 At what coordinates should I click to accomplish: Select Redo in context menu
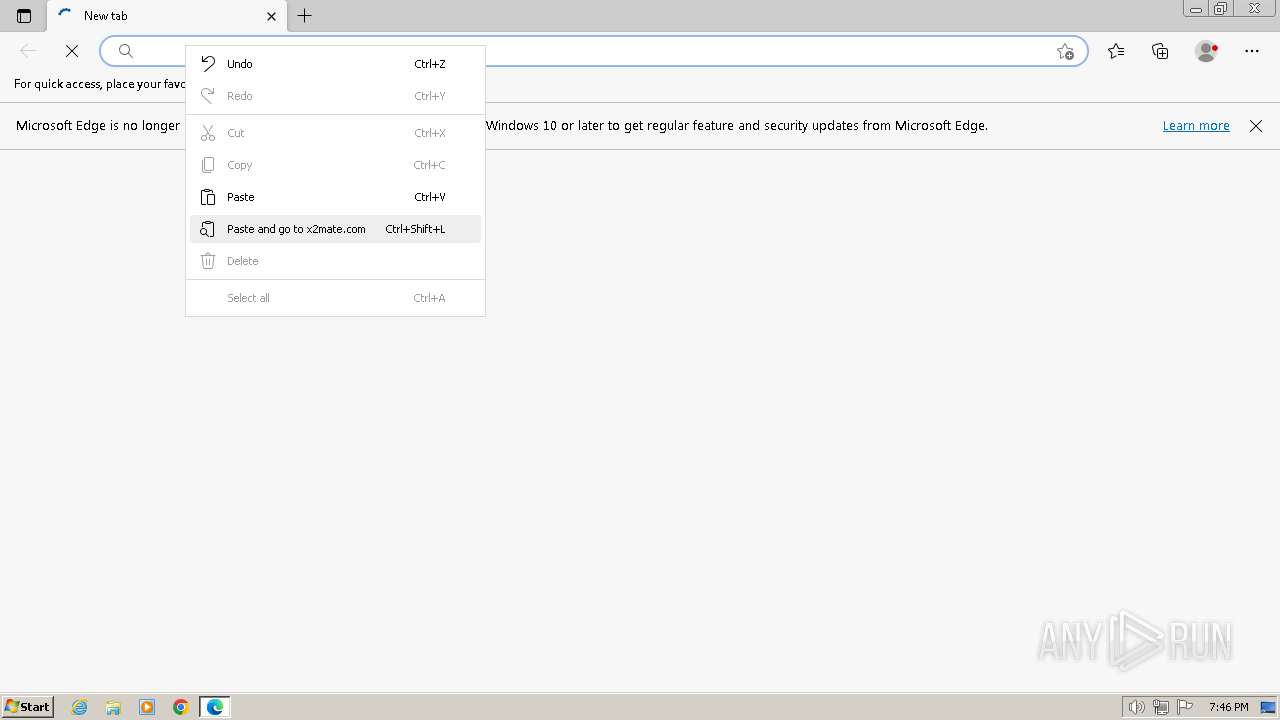point(335,96)
